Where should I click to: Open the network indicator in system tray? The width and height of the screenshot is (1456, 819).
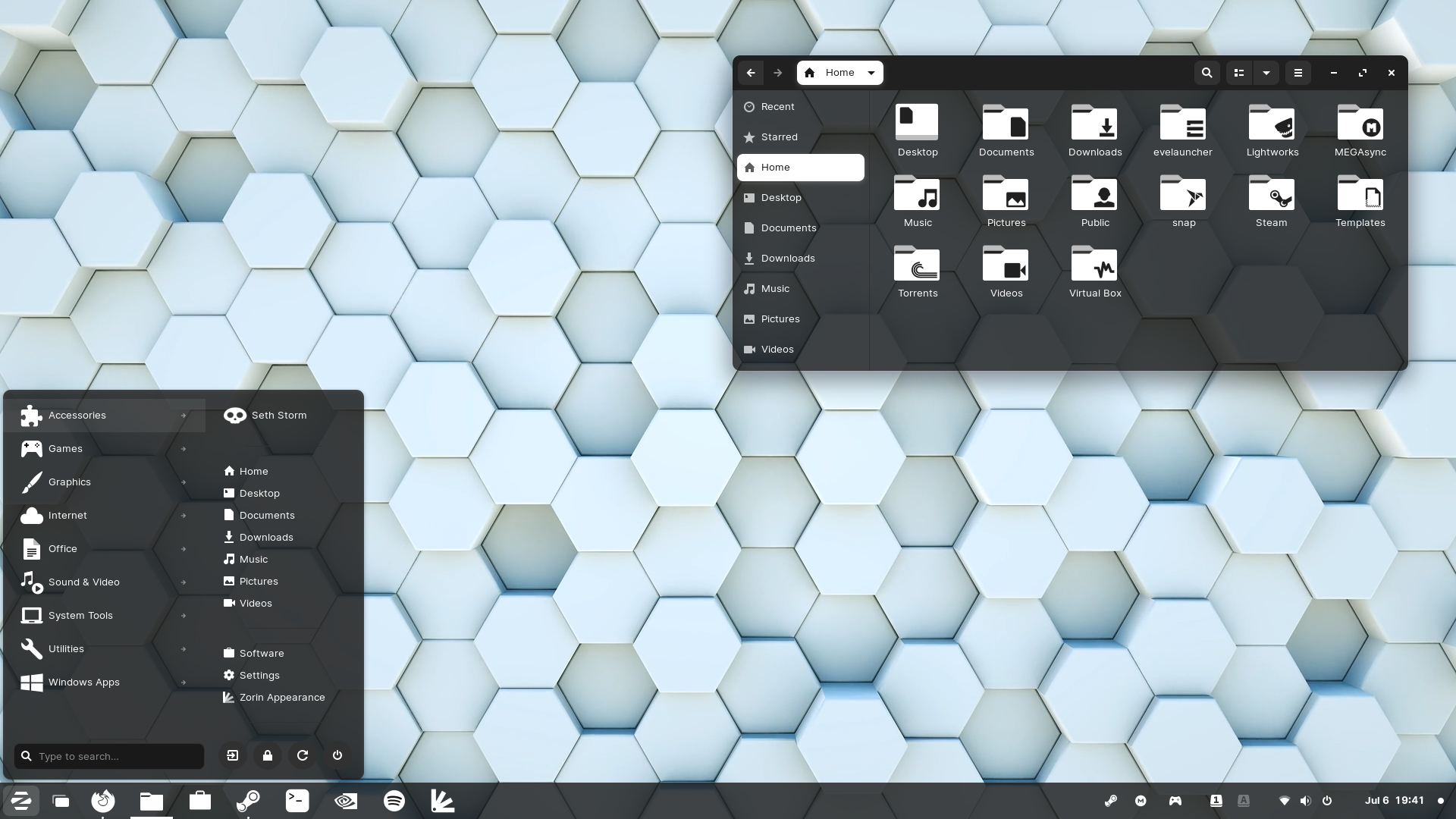(1284, 801)
